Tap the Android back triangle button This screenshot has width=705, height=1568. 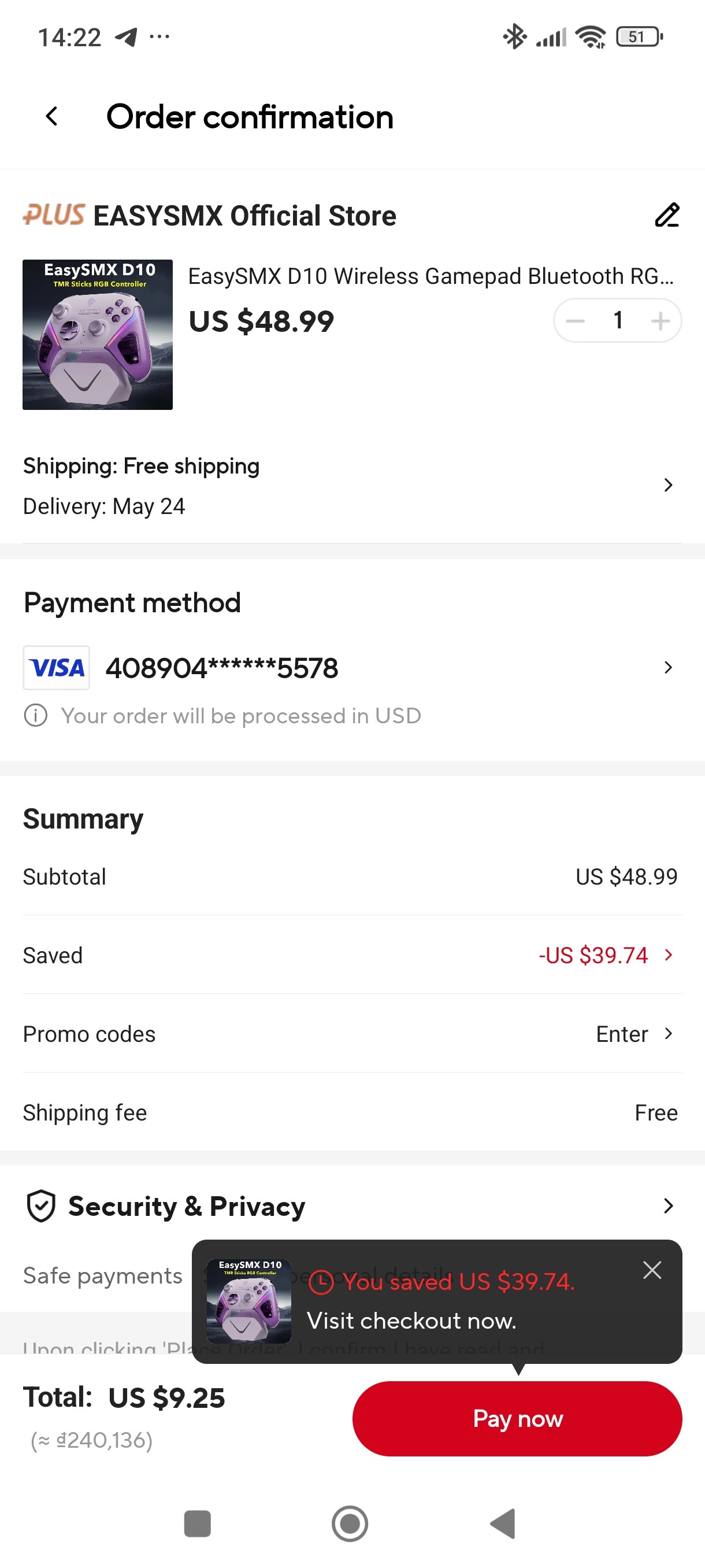pyautogui.click(x=503, y=1523)
